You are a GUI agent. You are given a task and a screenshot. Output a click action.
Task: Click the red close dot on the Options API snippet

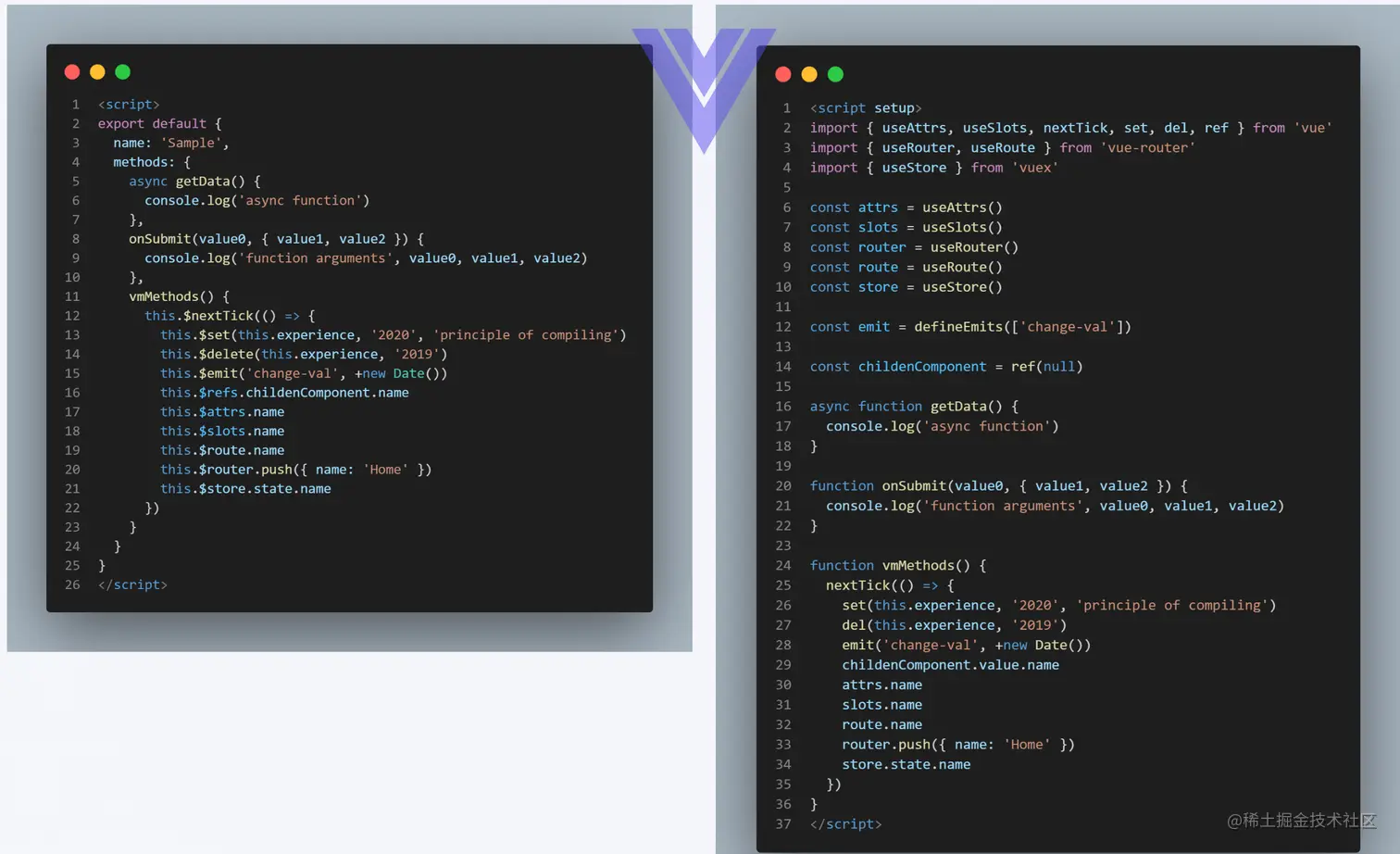[72, 72]
